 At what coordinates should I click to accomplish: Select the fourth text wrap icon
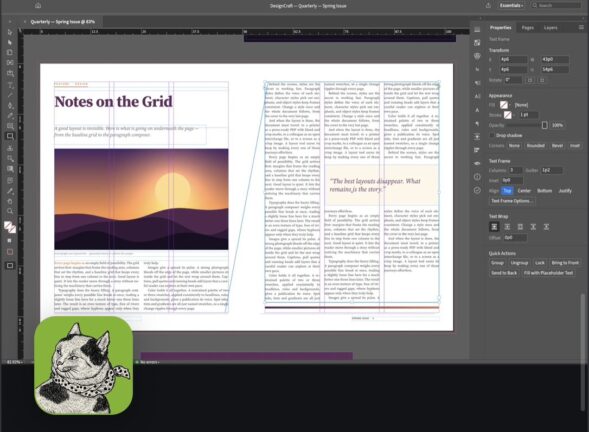tap(533, 227)
